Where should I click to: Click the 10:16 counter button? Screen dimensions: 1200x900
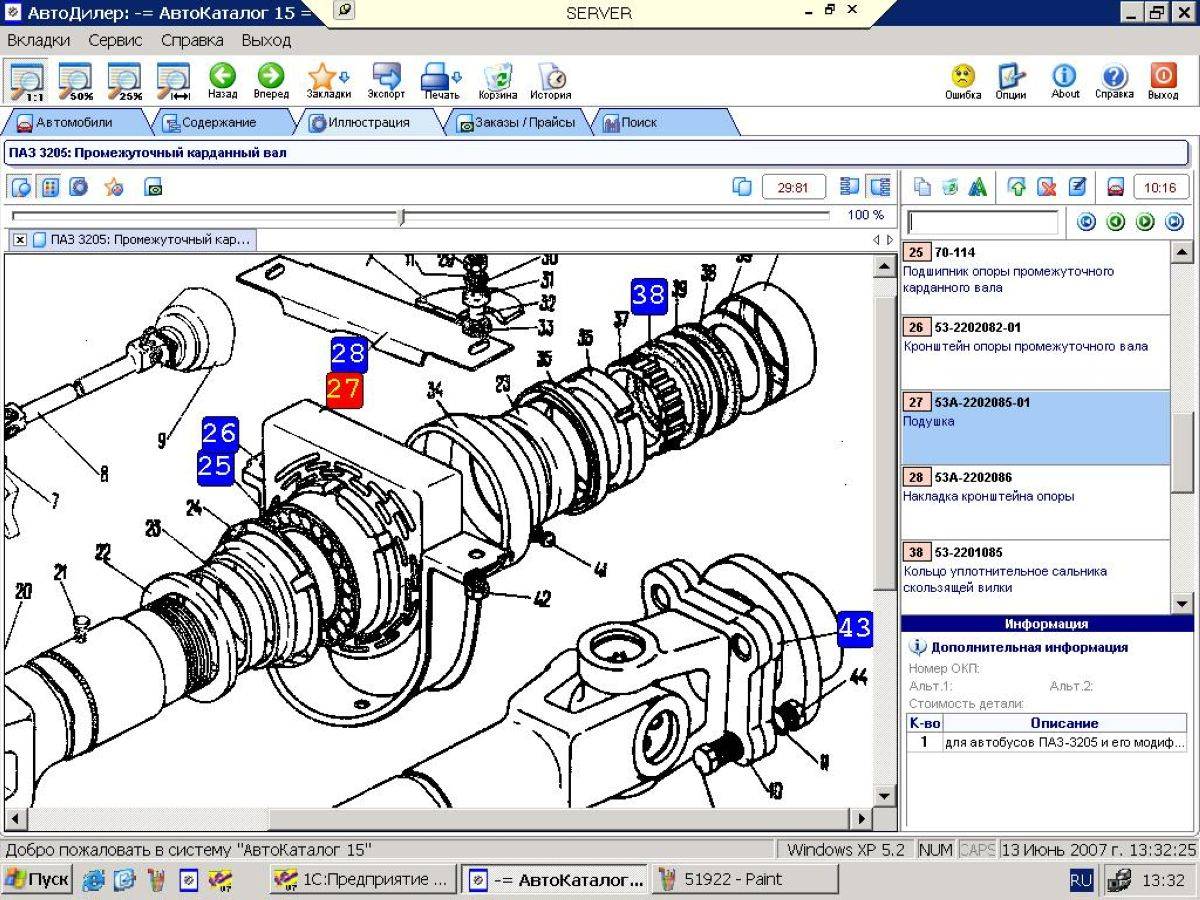[x=1160, y=187]
